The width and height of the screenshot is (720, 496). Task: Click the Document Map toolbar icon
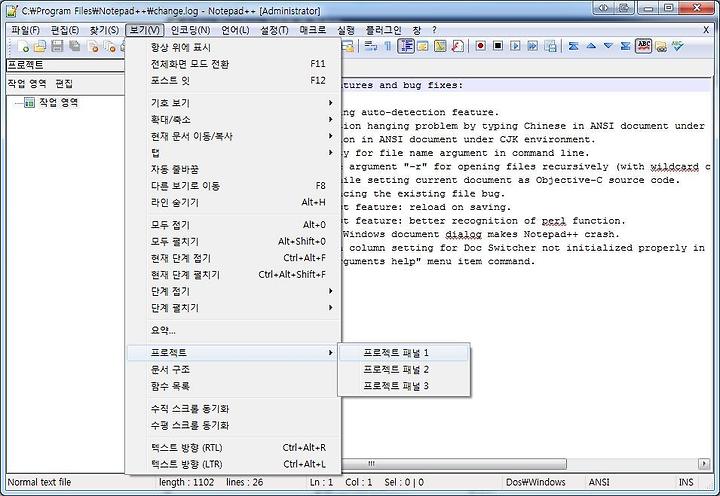pos(440,46)
